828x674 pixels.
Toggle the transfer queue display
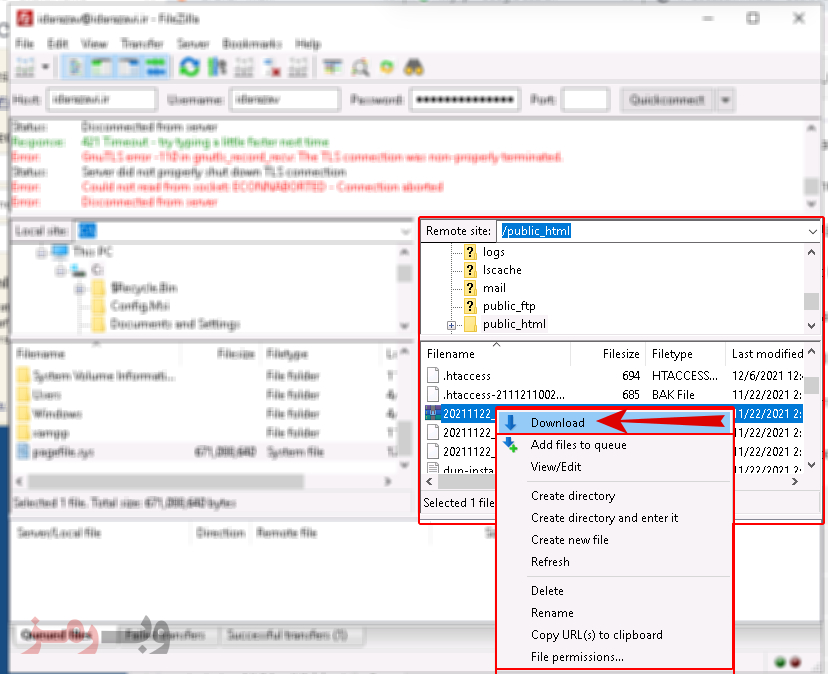point(155,67)
